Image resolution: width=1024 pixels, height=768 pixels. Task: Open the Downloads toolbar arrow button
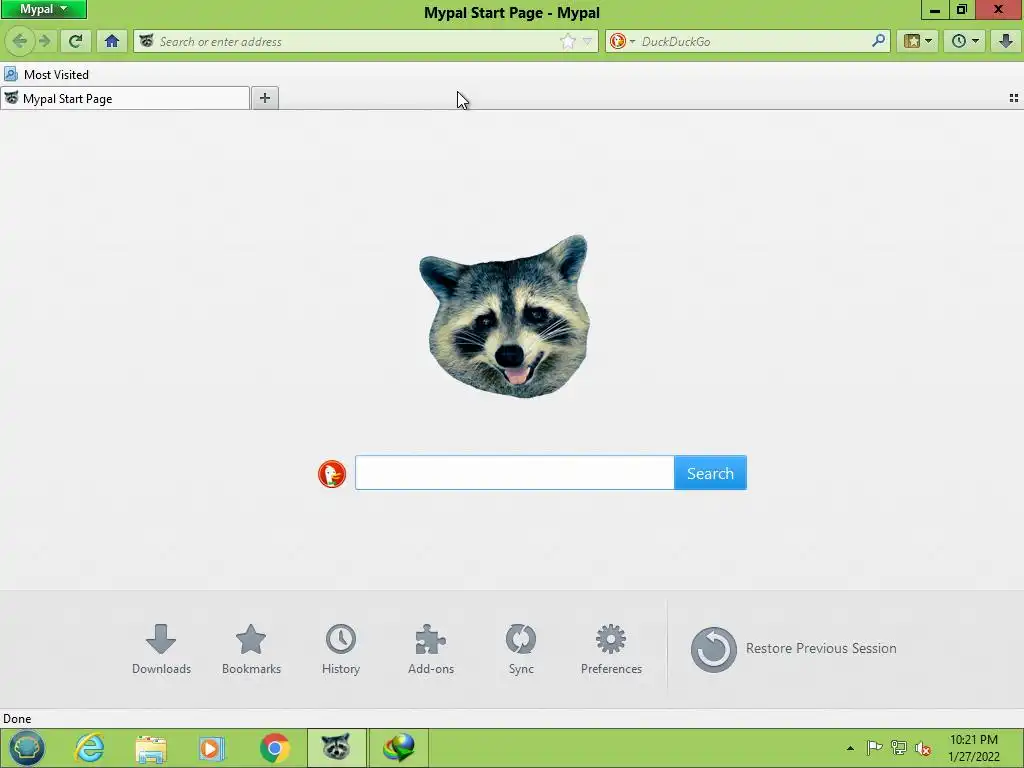click(1006, 41)
